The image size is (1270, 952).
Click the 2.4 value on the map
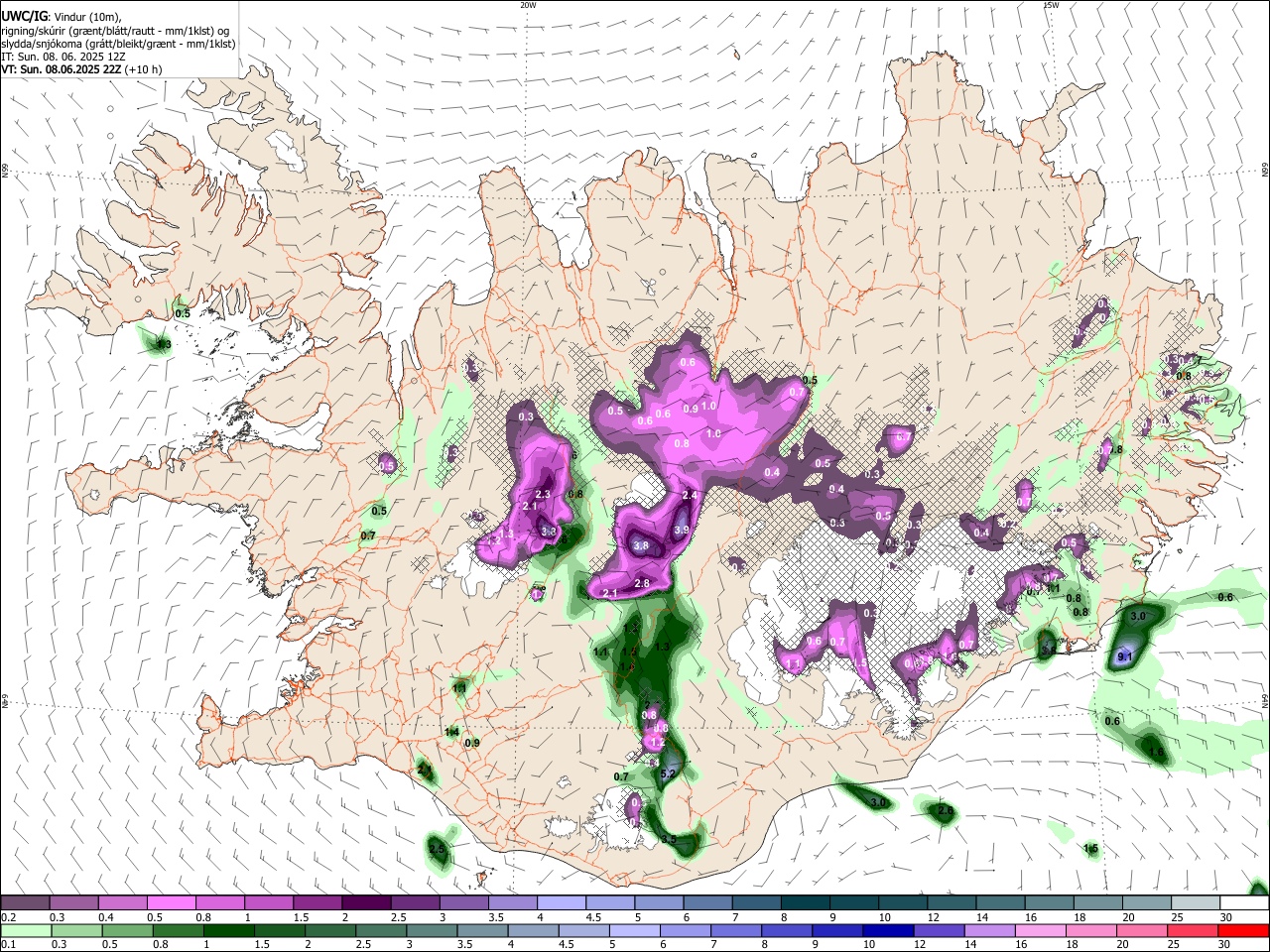[x=691, y=495]
